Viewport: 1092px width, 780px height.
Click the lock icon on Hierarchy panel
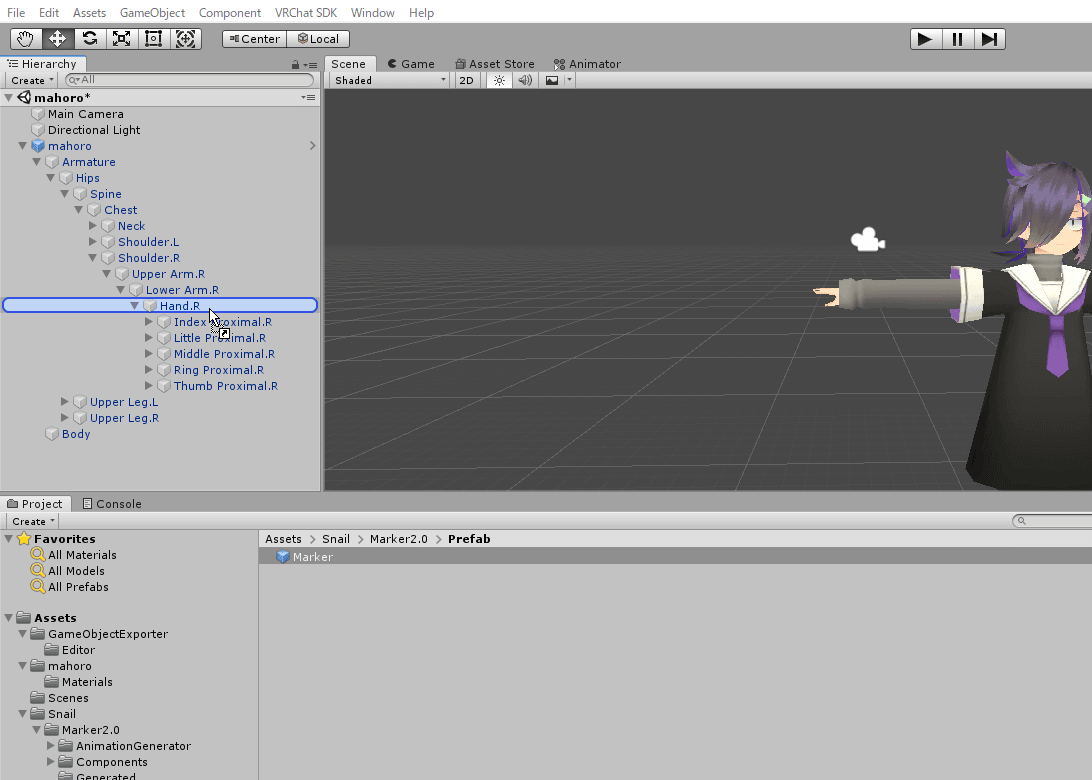pos(296,64)
